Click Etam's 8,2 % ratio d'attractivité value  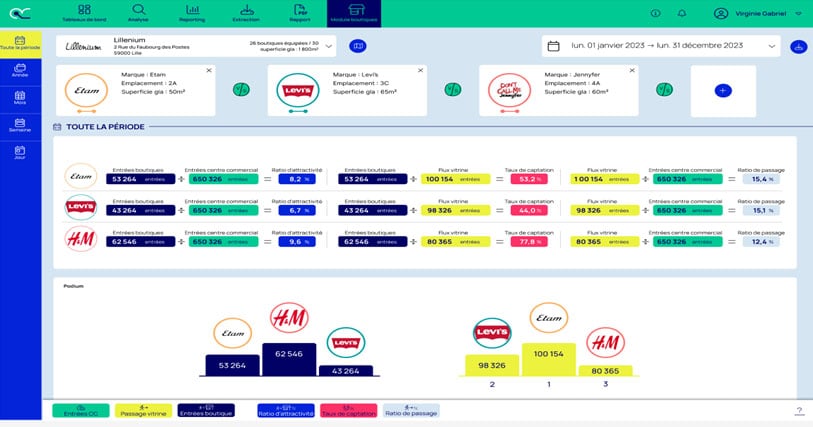(x=297, y=179)
